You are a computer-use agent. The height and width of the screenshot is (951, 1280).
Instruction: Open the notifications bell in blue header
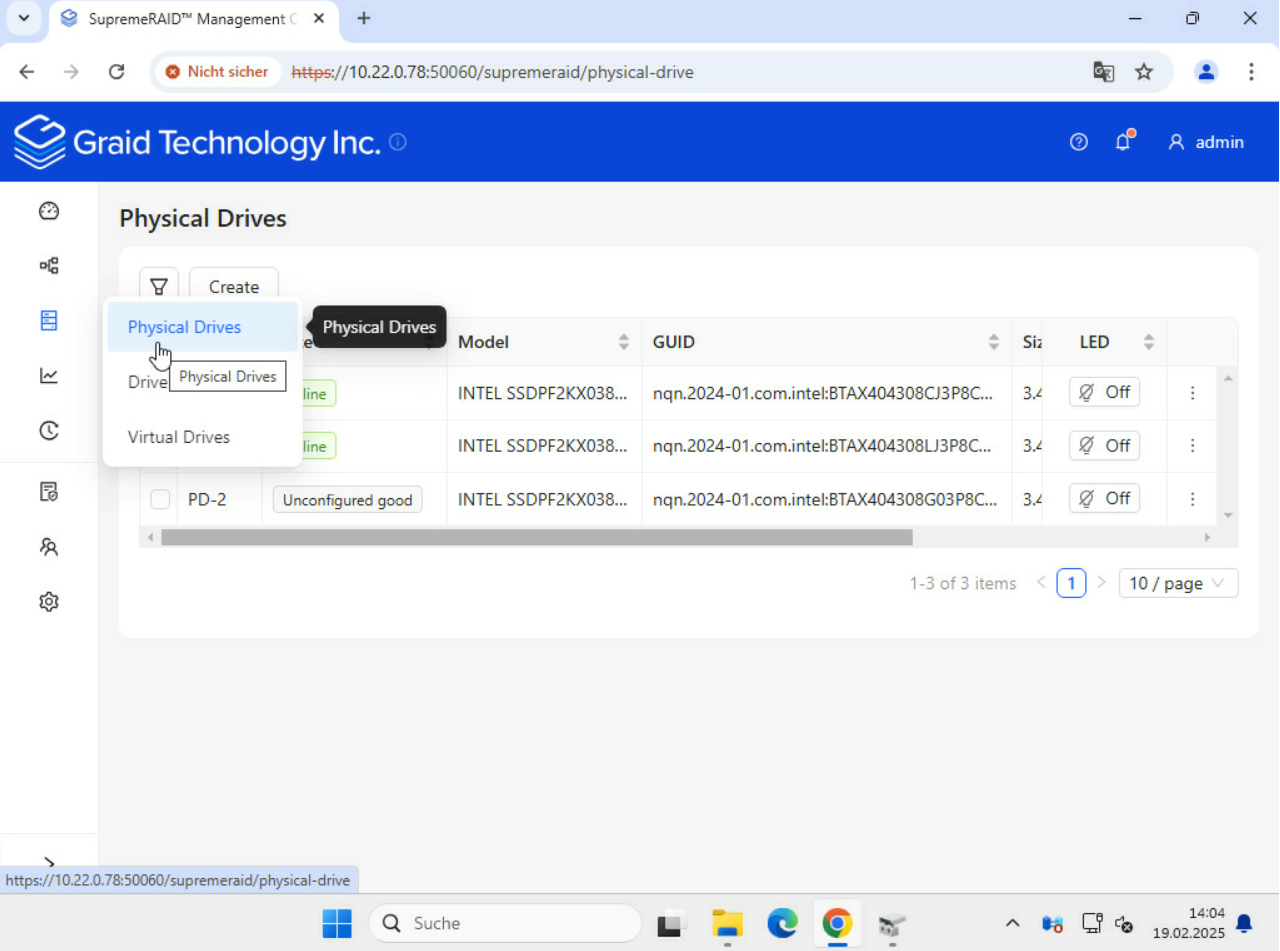click(1123, 142)
